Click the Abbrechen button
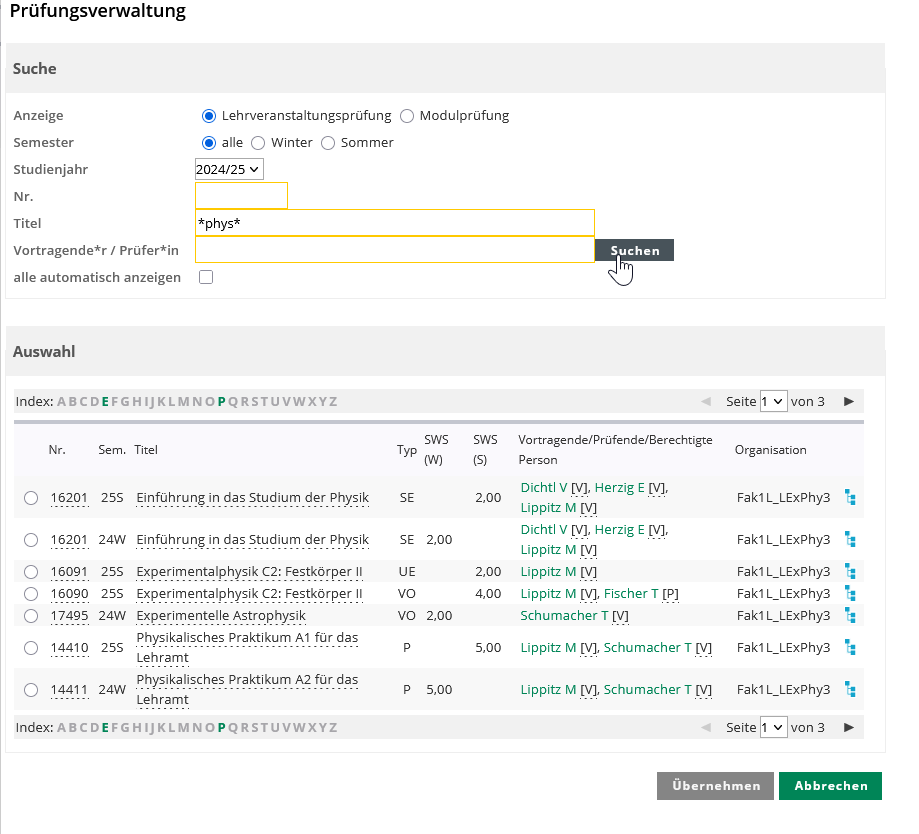 (829, 786)
